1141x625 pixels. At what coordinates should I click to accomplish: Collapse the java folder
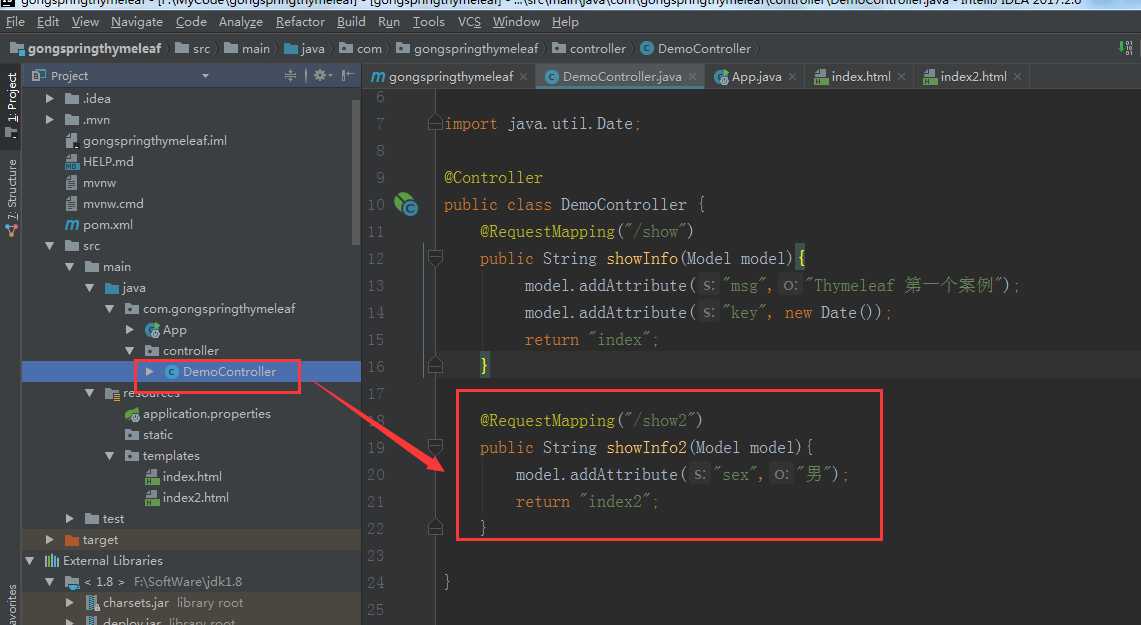pyautogui.click(x=90, y=288)
